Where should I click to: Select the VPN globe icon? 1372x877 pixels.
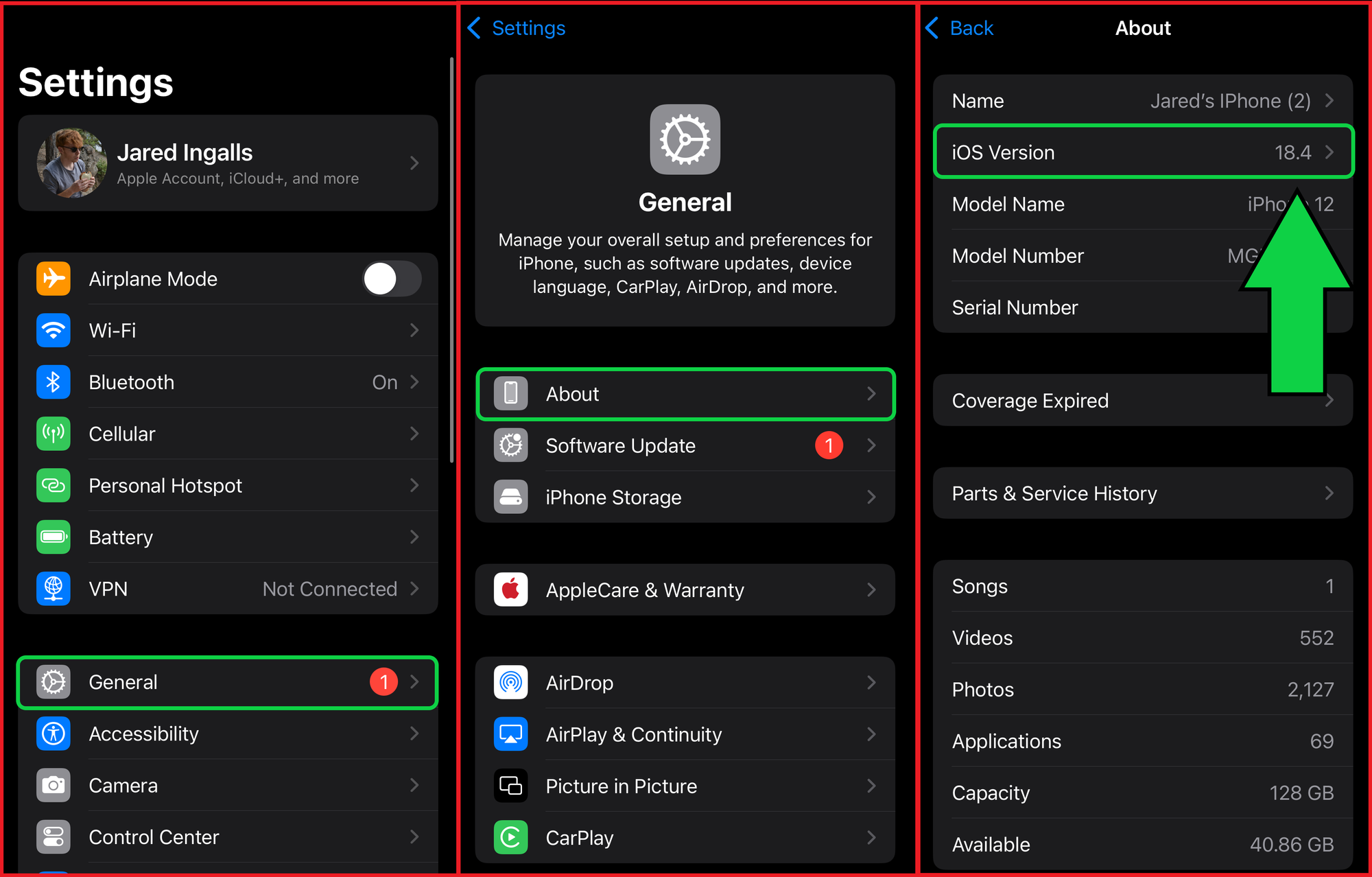tap(53, 589)
